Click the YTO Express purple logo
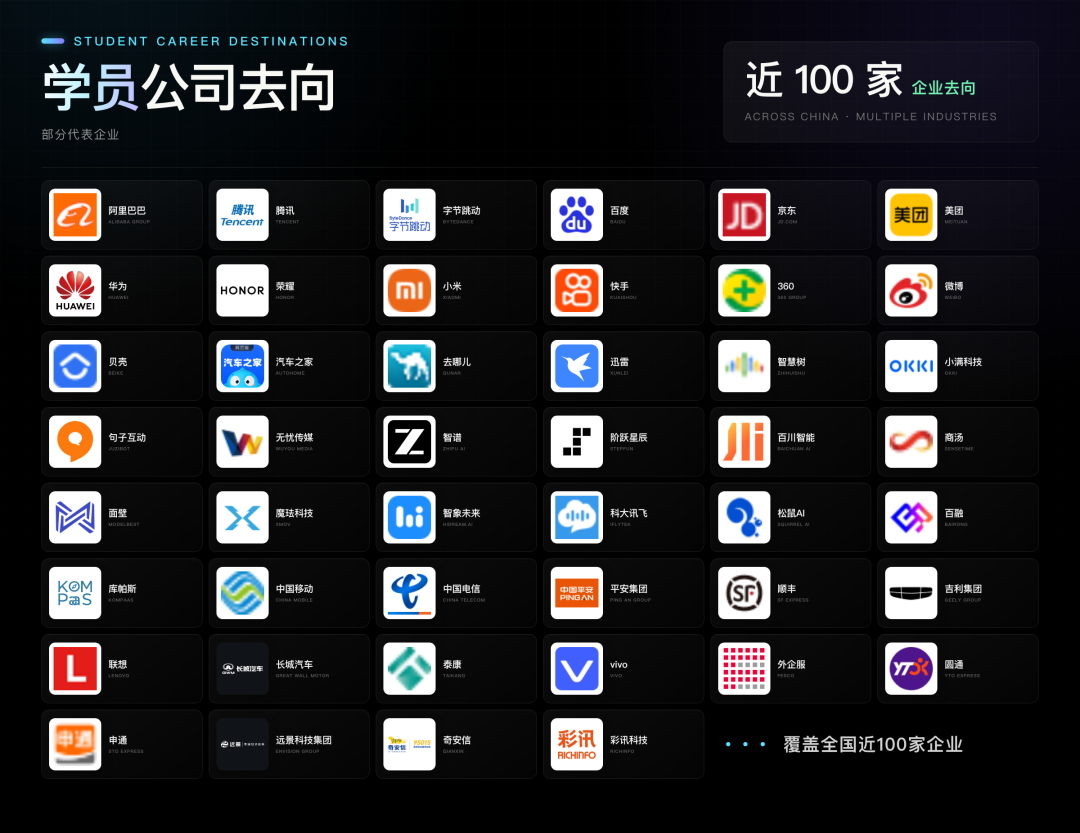This screenshot has width=1080, height=833. [911, 669]
